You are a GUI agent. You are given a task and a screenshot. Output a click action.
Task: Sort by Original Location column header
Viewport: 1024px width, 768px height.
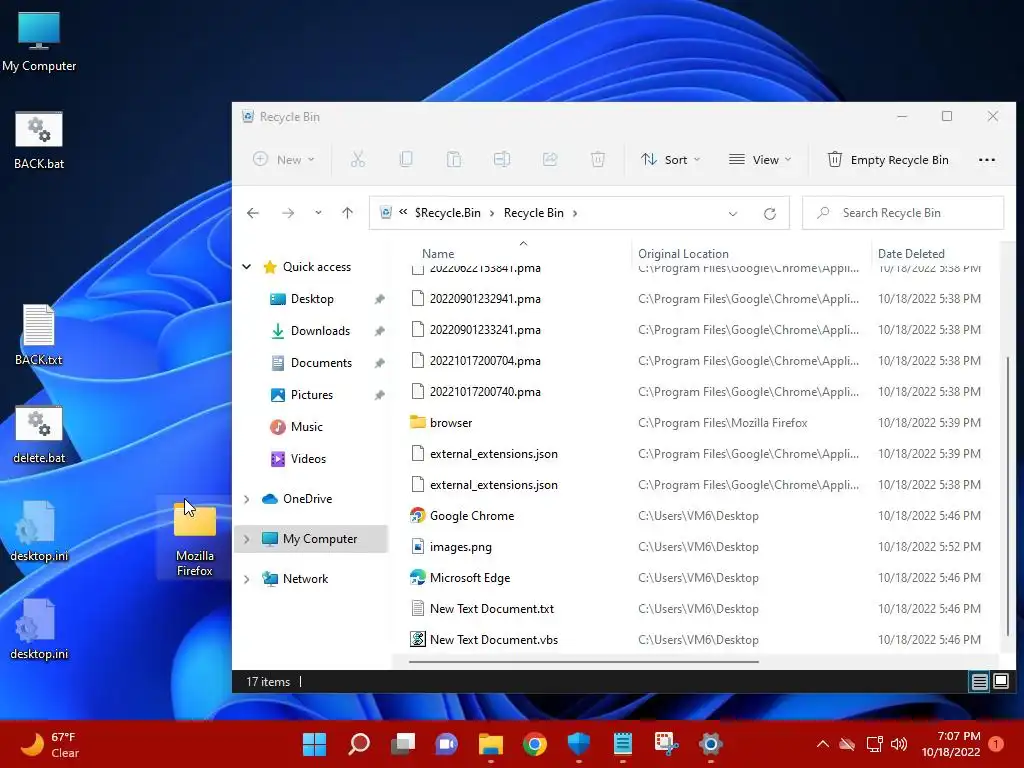[683, 253]
